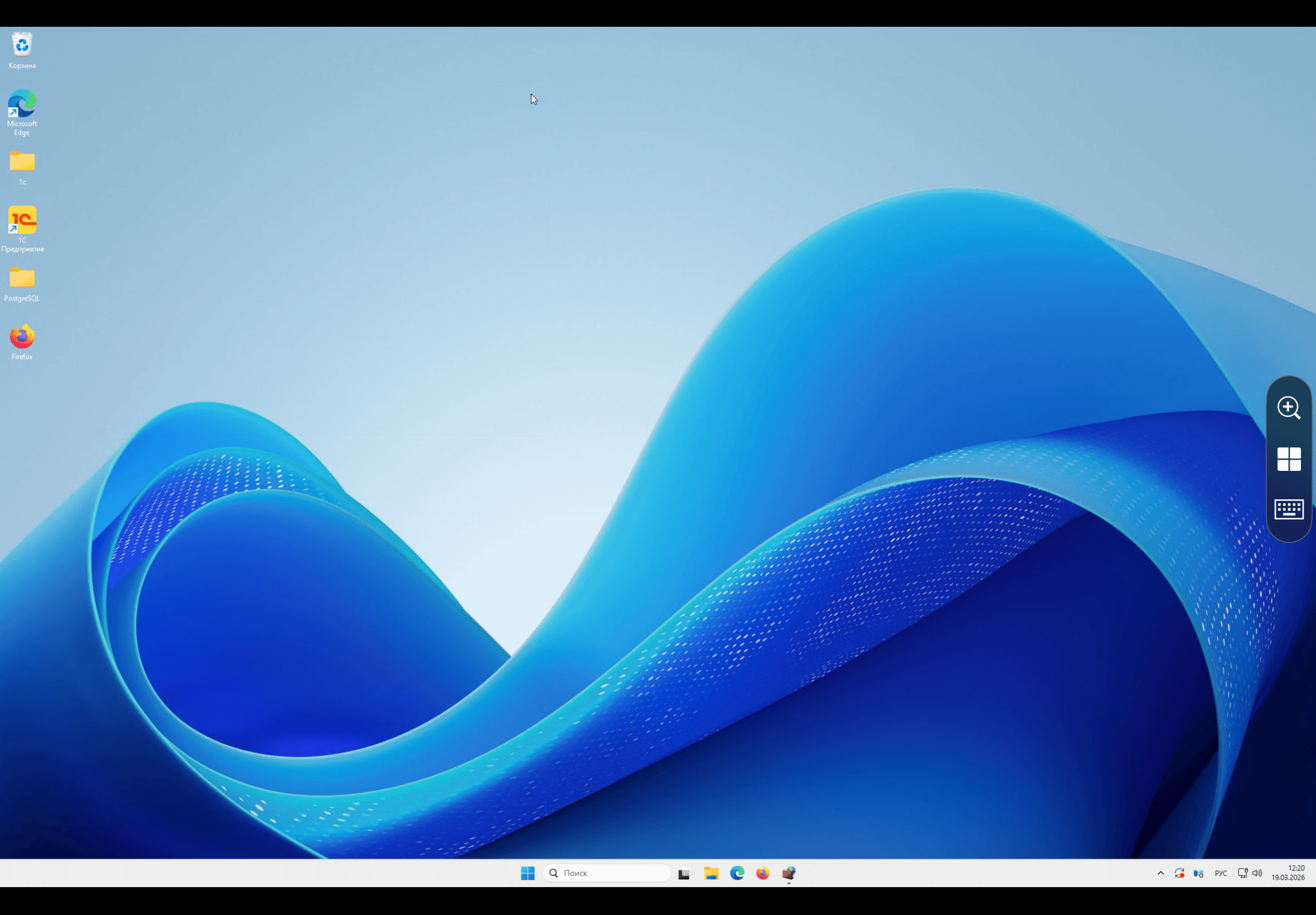
Task: Open Task View from the taskbar
Action: (684, 874)
